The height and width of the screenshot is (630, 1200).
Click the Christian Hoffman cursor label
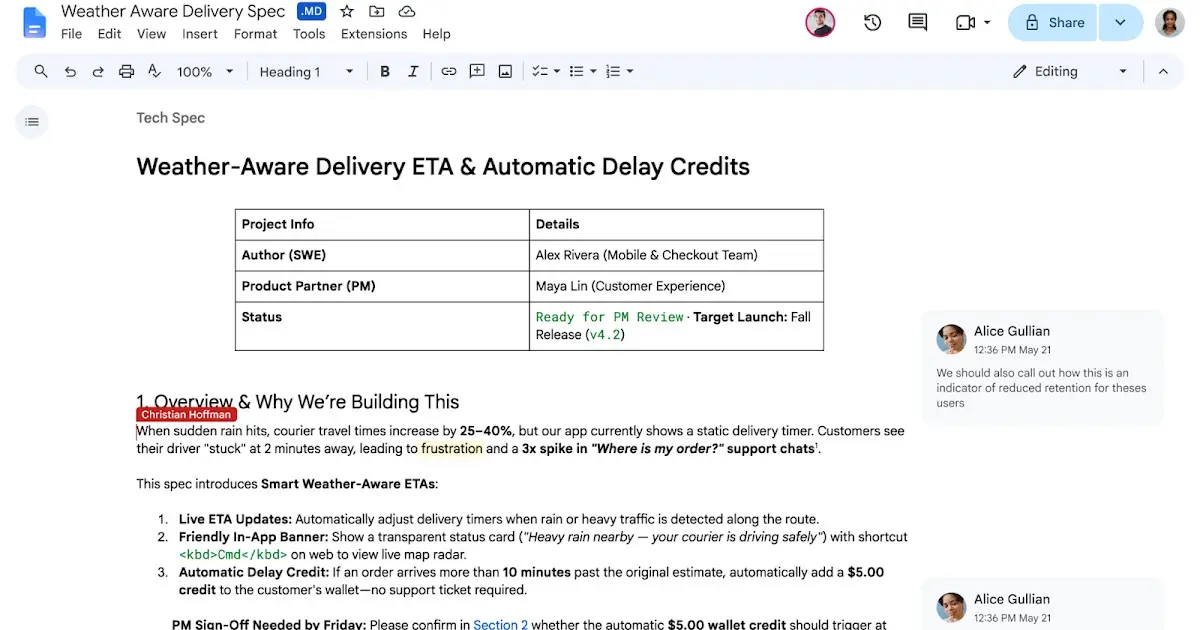tap(186, 414)
